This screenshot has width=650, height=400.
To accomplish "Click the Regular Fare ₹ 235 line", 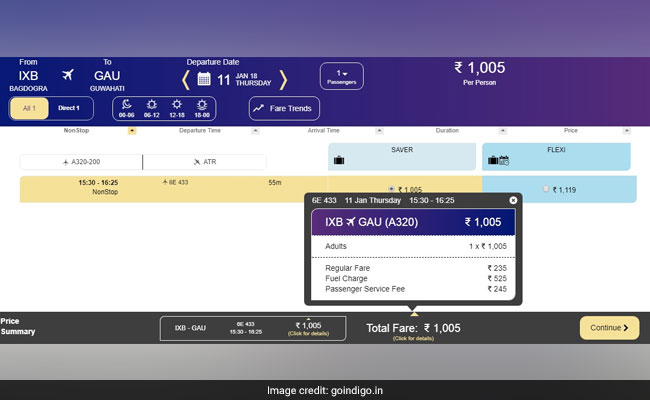I will [416, 268].
